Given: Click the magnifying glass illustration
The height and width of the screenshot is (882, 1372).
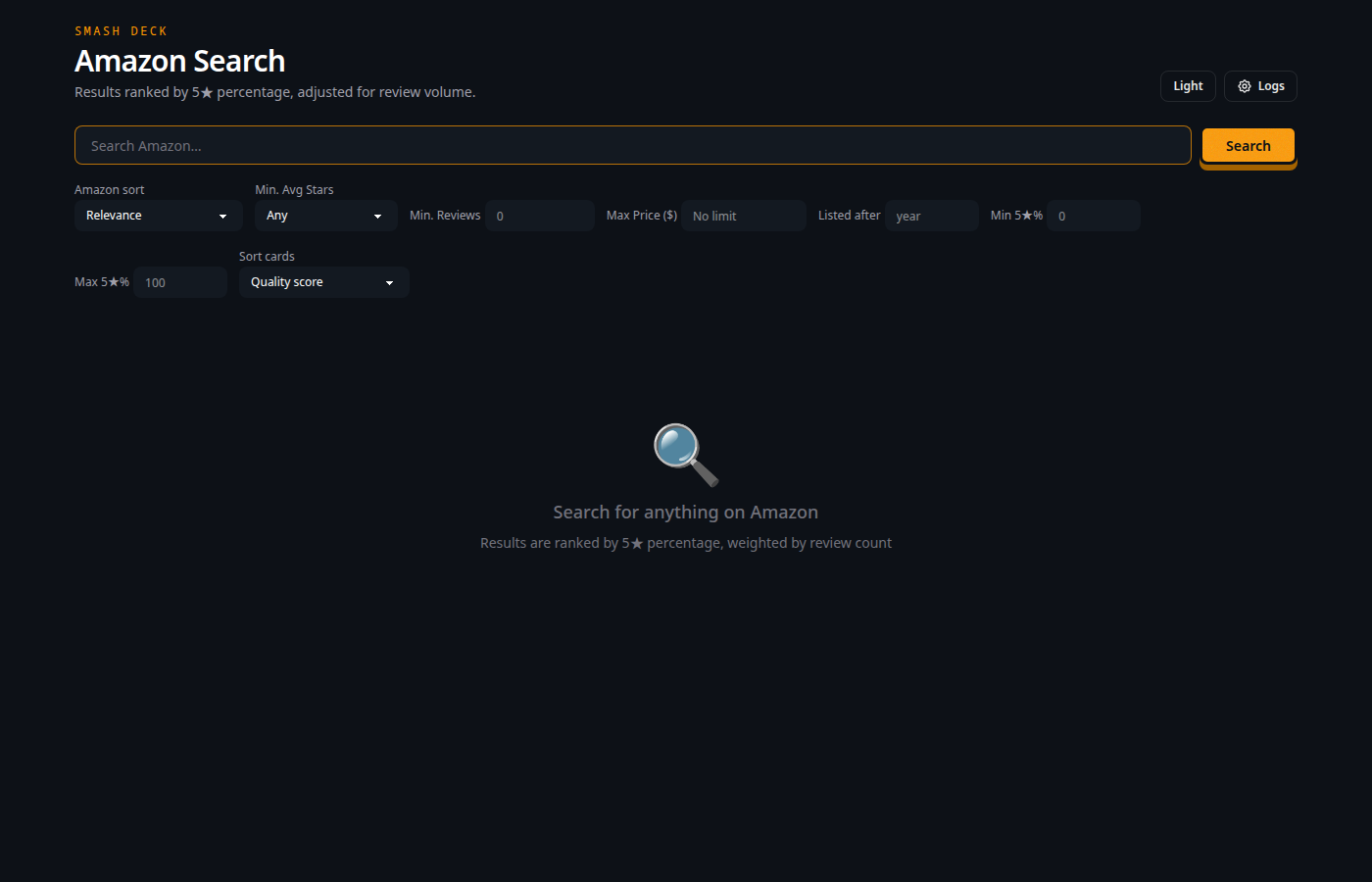Looking at the screenshot, I should point(686,455).
